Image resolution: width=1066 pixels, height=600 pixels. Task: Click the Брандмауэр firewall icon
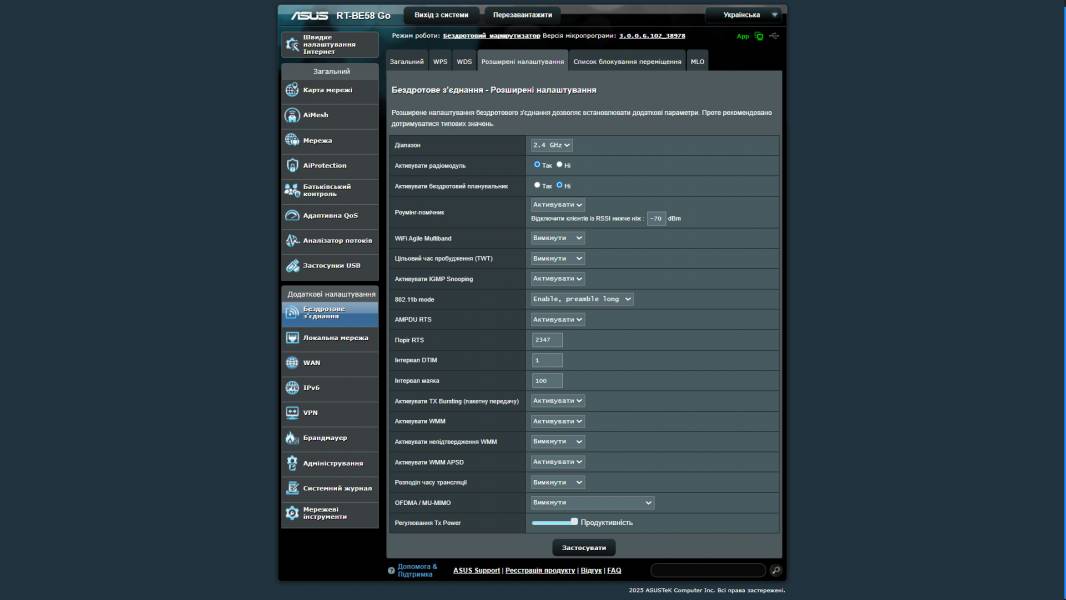tap(292, 438)
